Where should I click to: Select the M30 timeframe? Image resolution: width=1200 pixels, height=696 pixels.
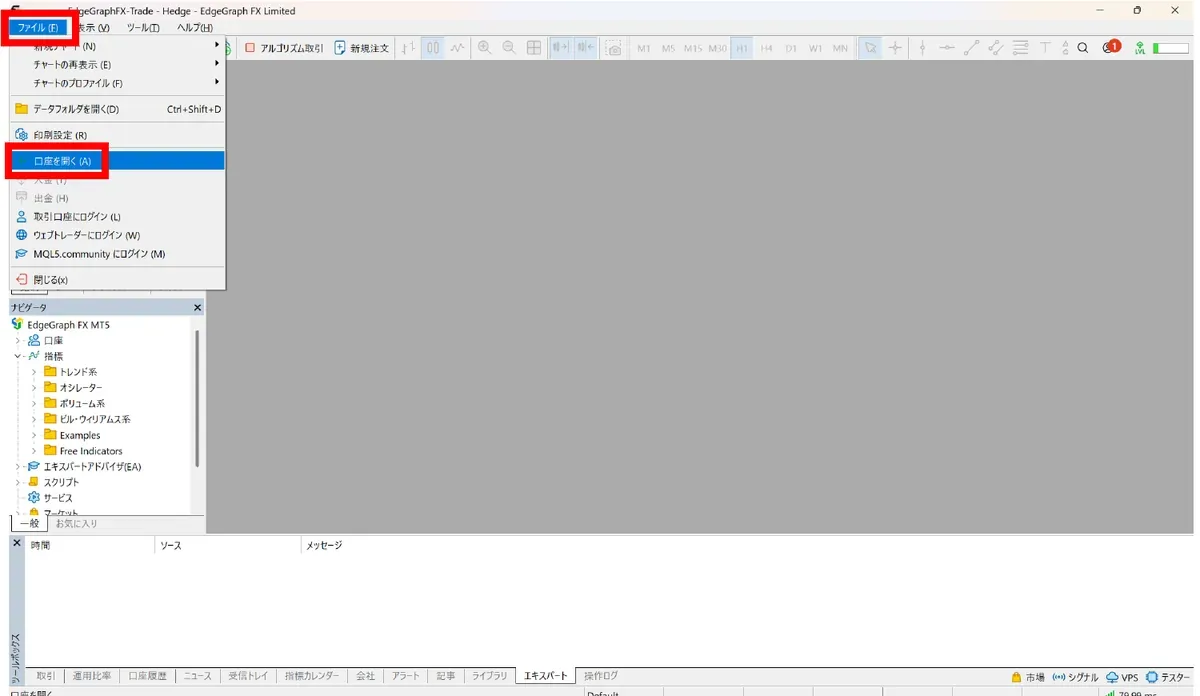(718, 48)
